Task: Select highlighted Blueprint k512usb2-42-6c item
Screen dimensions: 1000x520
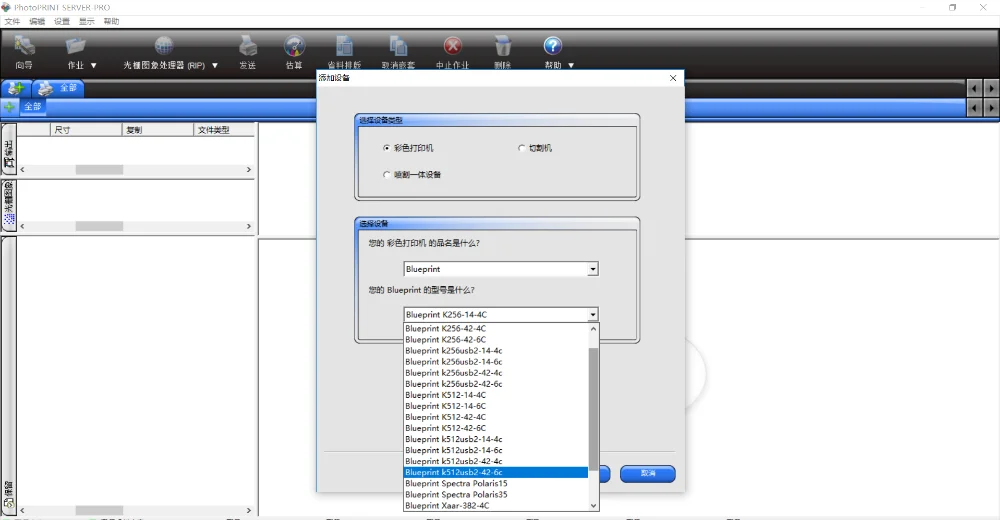Action: pyautogui.click(x=496, y=472)
